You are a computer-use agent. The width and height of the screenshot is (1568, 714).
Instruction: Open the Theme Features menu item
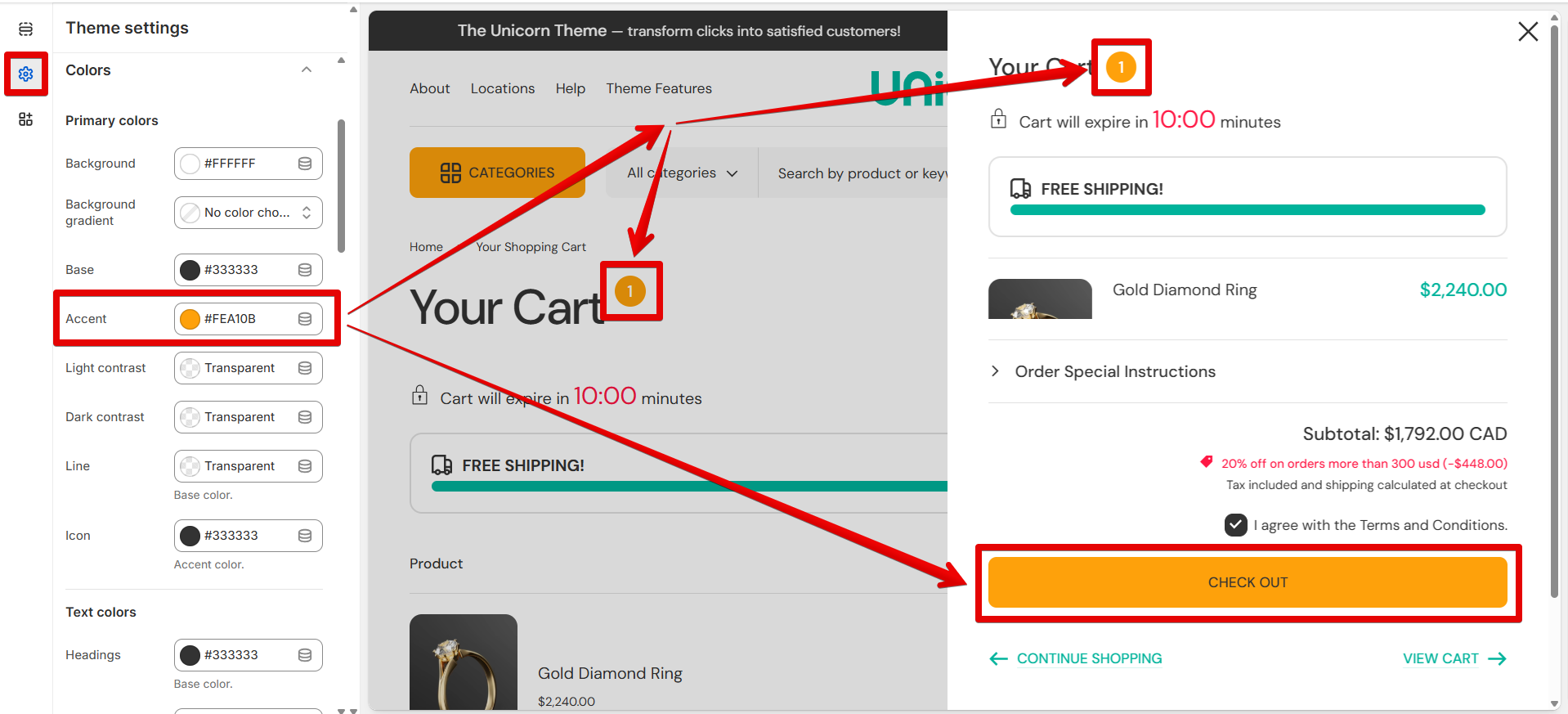click(658, 88)
